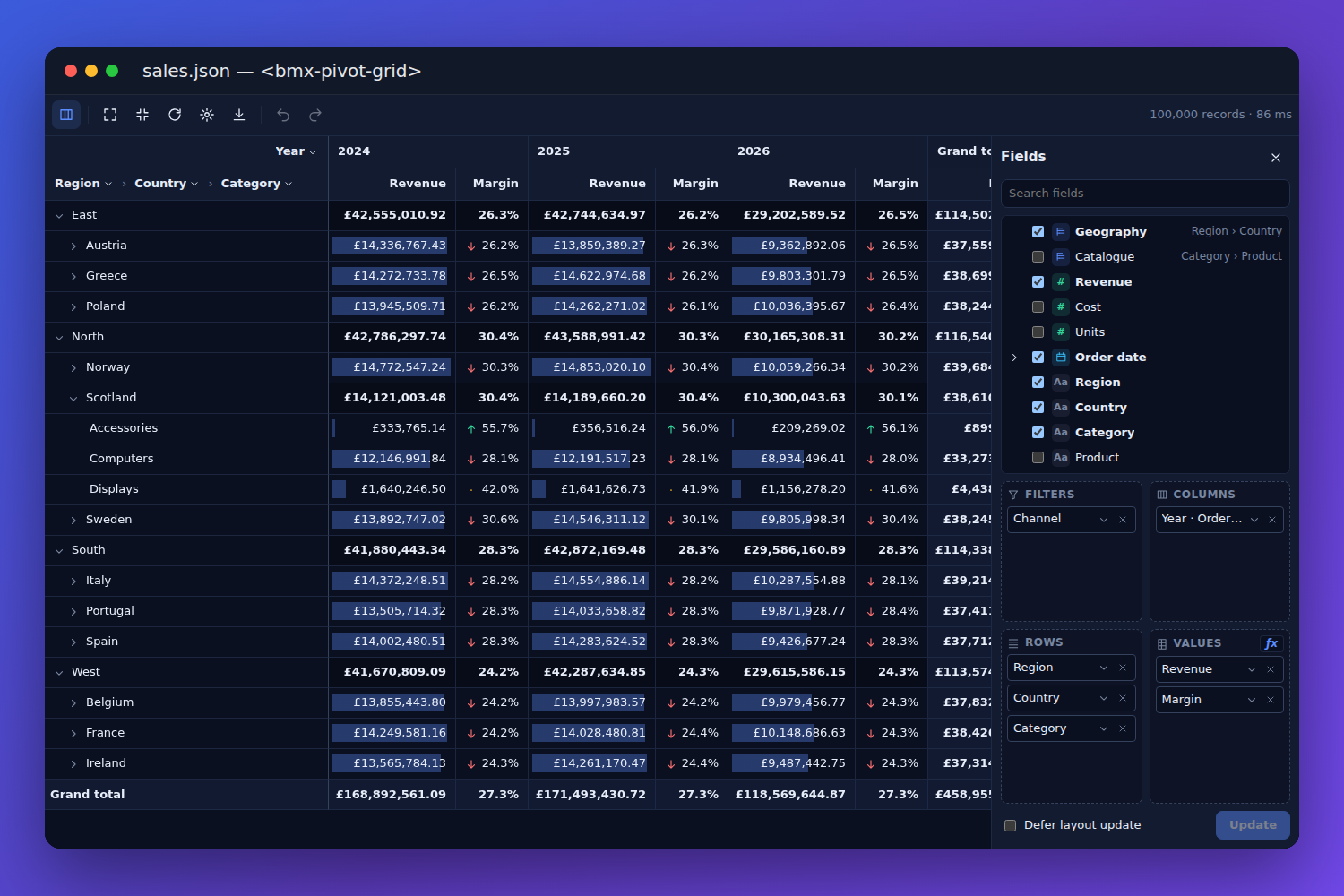Collapse the East region row
The image size is (1344, 896).
click(x=59, y=215)
